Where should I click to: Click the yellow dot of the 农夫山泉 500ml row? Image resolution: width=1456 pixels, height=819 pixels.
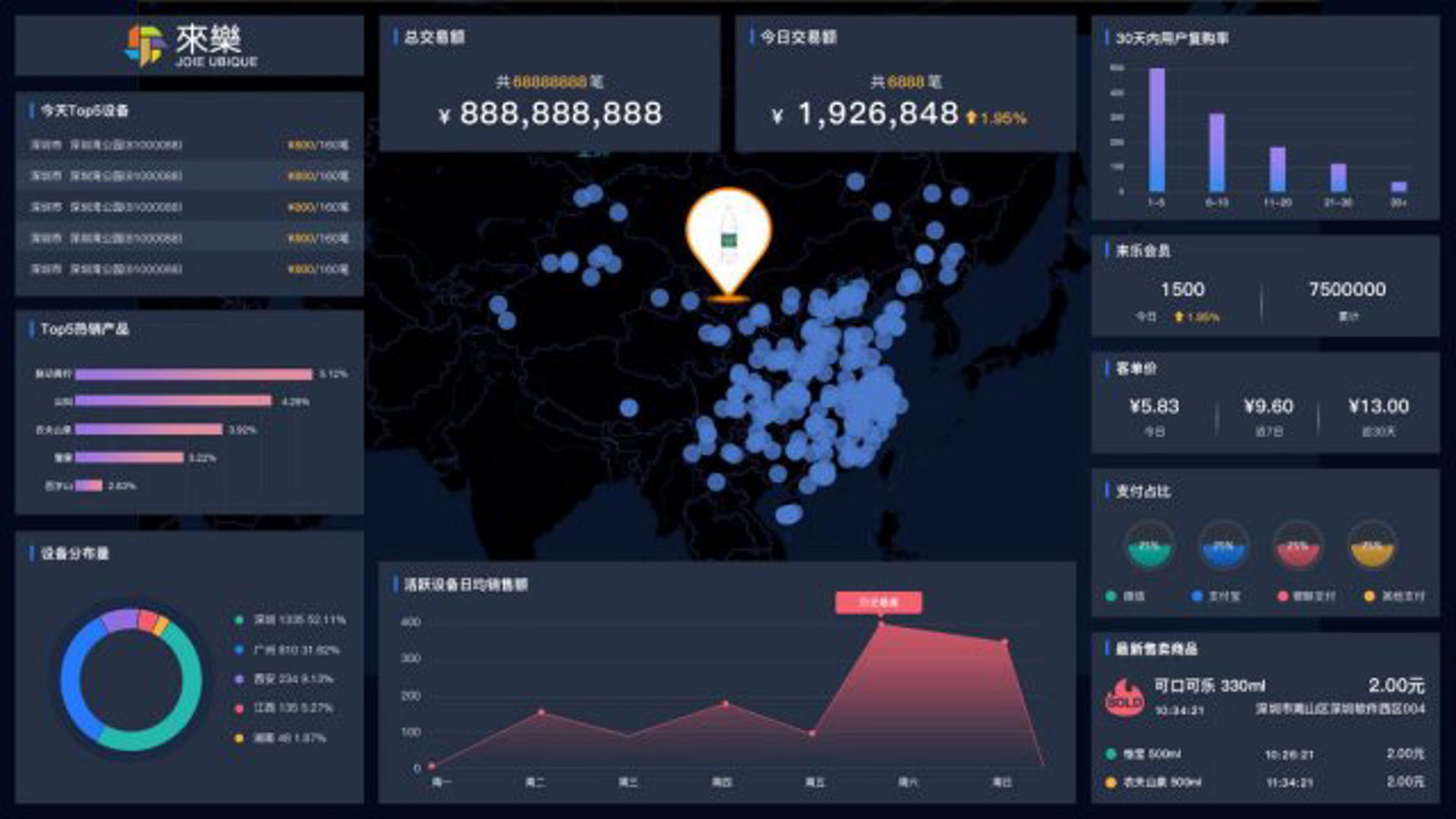click(1111, 782)
